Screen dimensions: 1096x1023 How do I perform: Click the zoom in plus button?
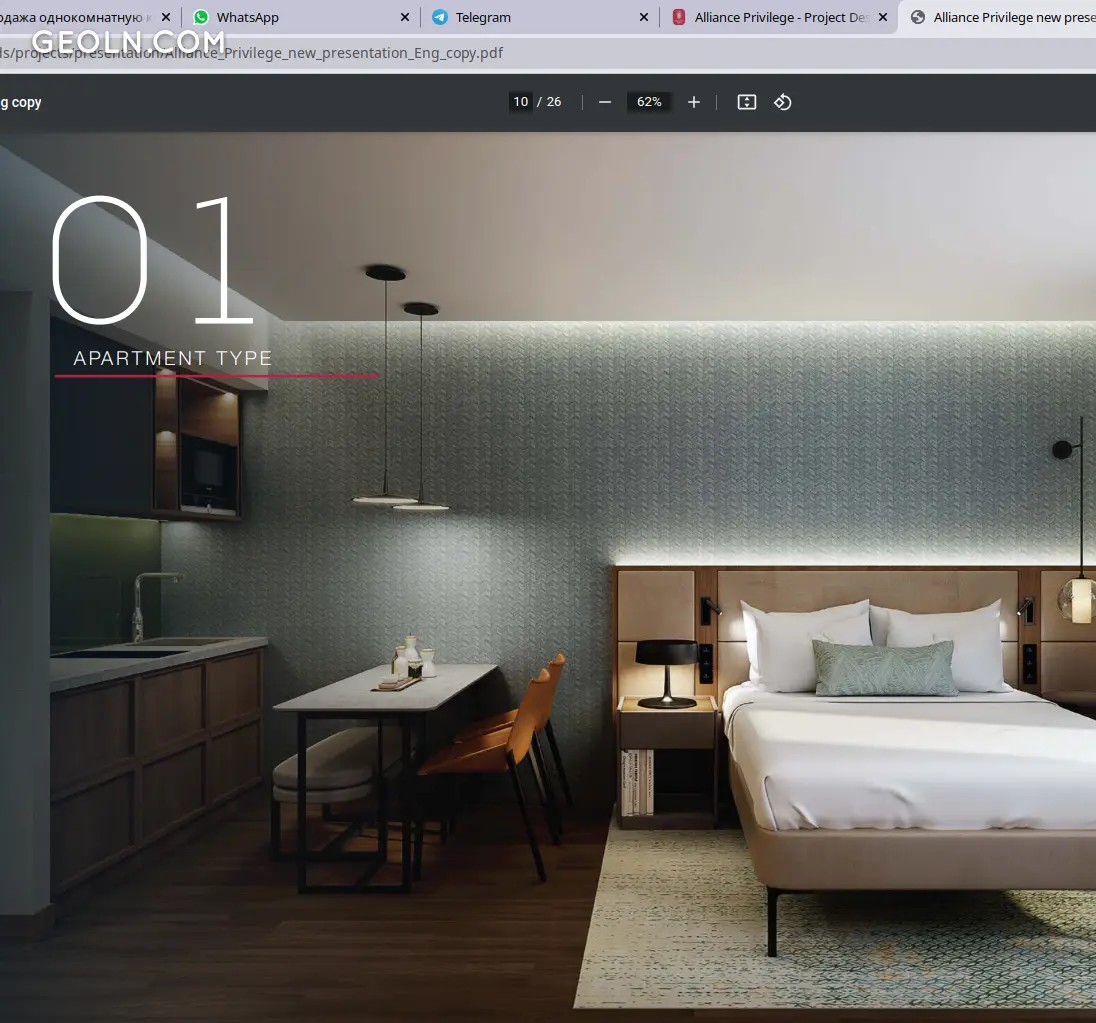click(694, 102)
